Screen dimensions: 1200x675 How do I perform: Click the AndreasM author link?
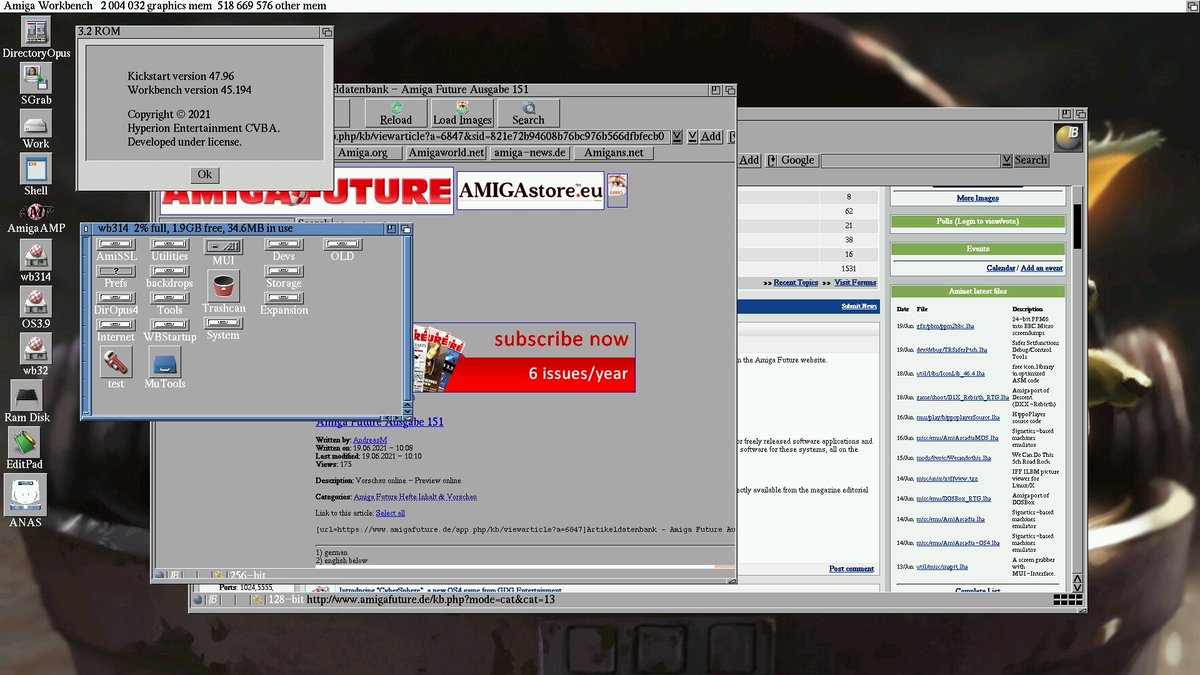[x=372, y=440]
